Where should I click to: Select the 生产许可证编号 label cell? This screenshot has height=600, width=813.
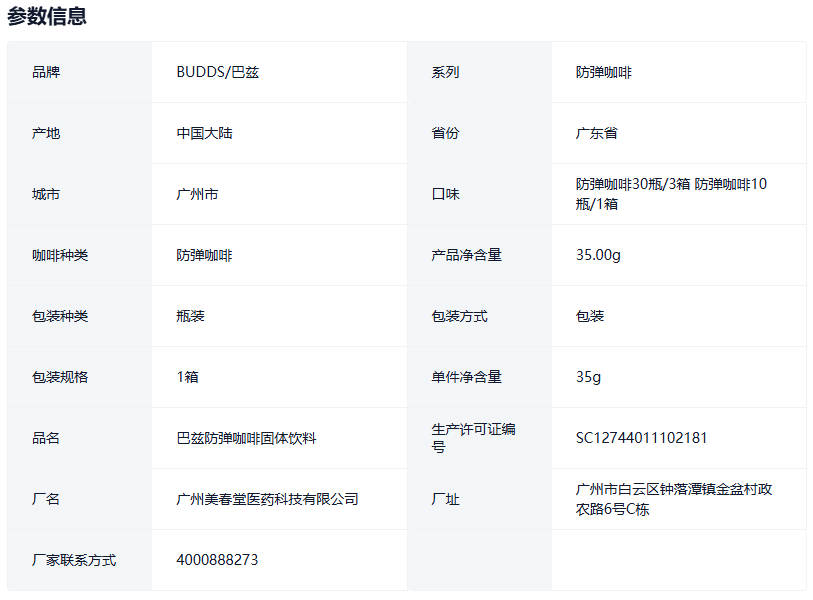pos(479,438)
